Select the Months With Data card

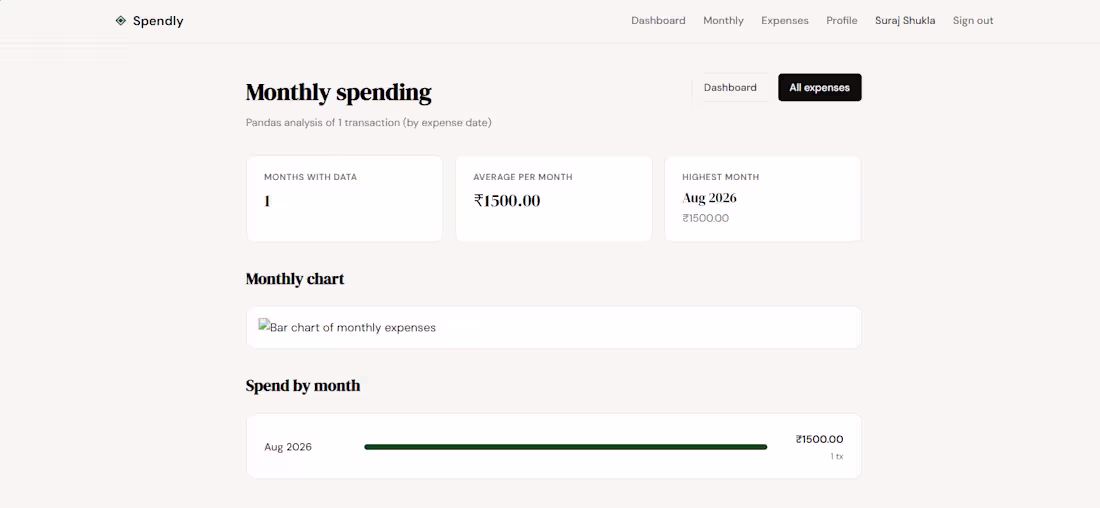point(344,199)
